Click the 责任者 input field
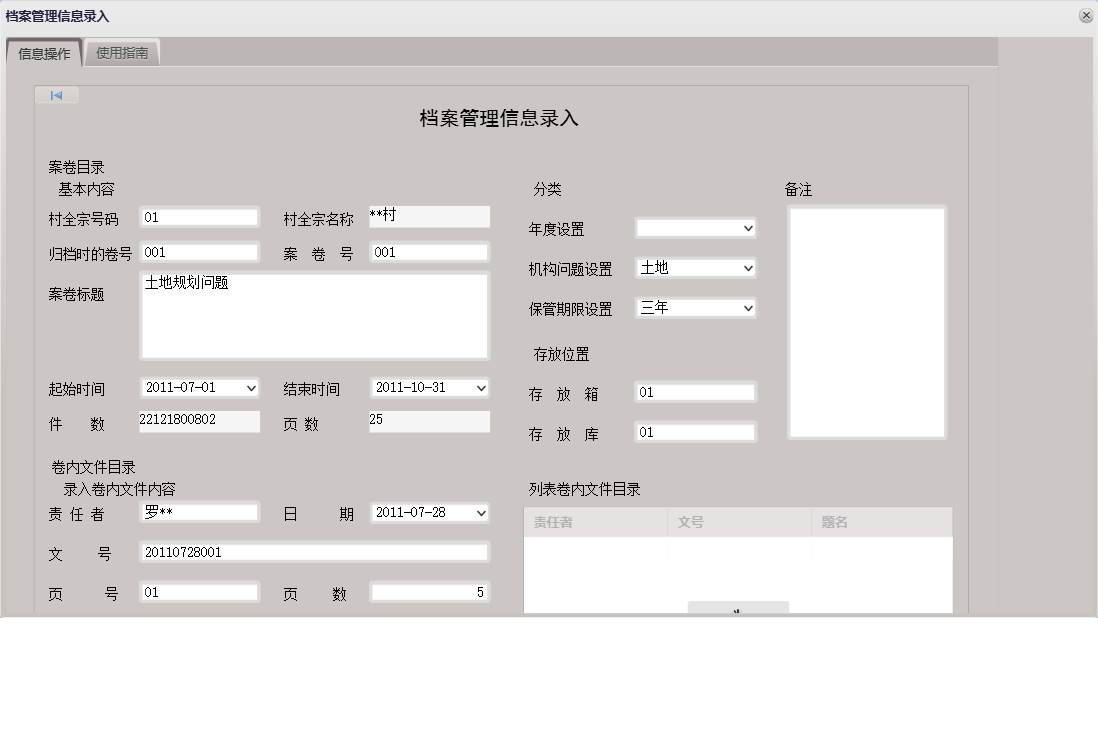Image resolution: width=1098 pixels, height=737 pixels. (x=199, y=512)
